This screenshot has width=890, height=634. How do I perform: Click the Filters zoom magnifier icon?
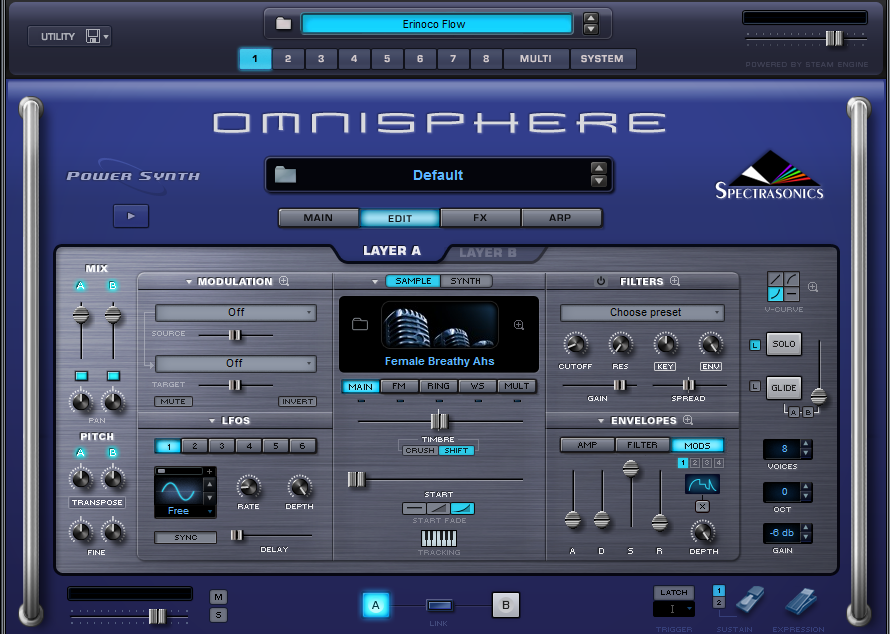(x=675, y=282)
